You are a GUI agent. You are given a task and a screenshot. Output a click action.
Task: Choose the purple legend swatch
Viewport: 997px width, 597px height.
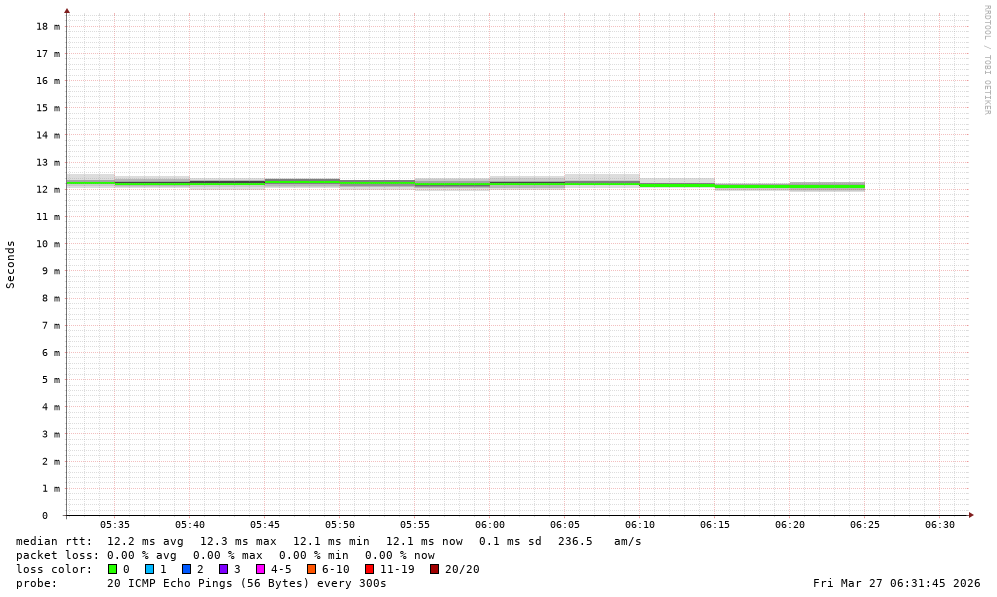223,569
